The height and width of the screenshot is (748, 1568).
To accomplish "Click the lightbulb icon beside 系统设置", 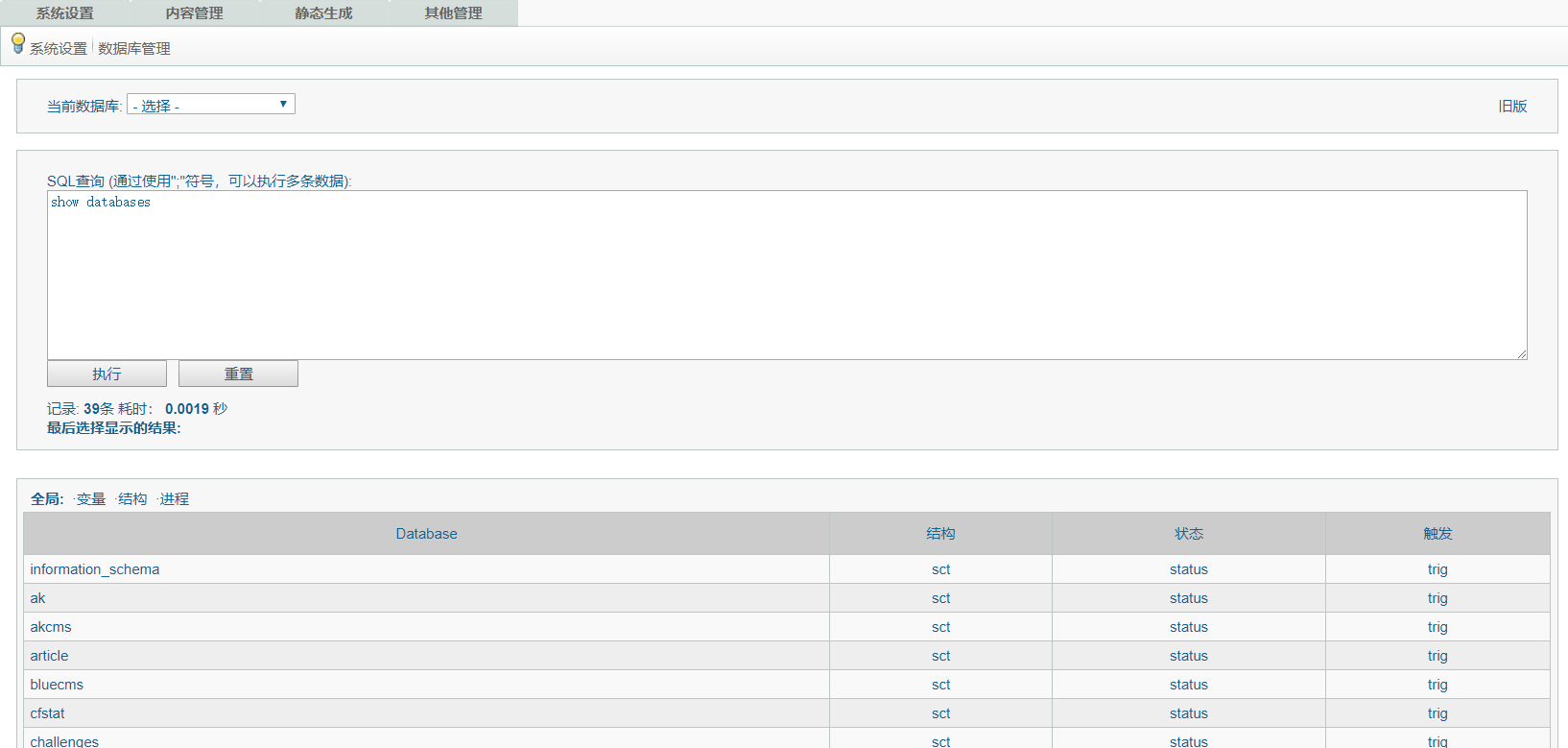I will (17, 43).
